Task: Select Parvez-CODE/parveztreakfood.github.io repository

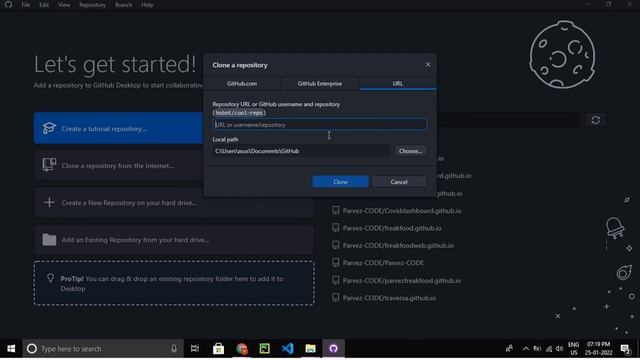Action: (402, 280)
